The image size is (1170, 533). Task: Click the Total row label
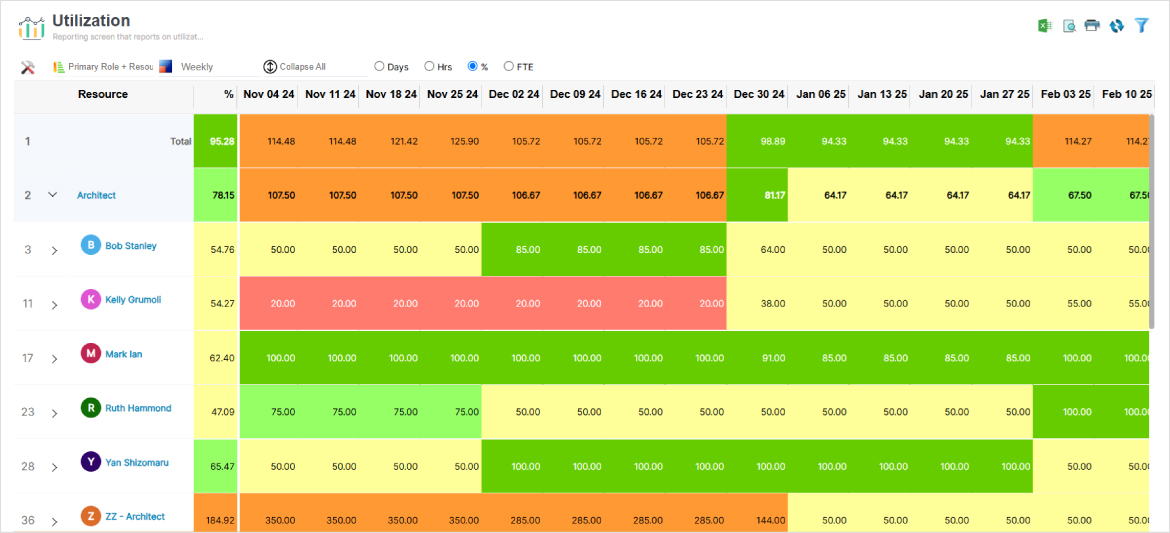181,140
